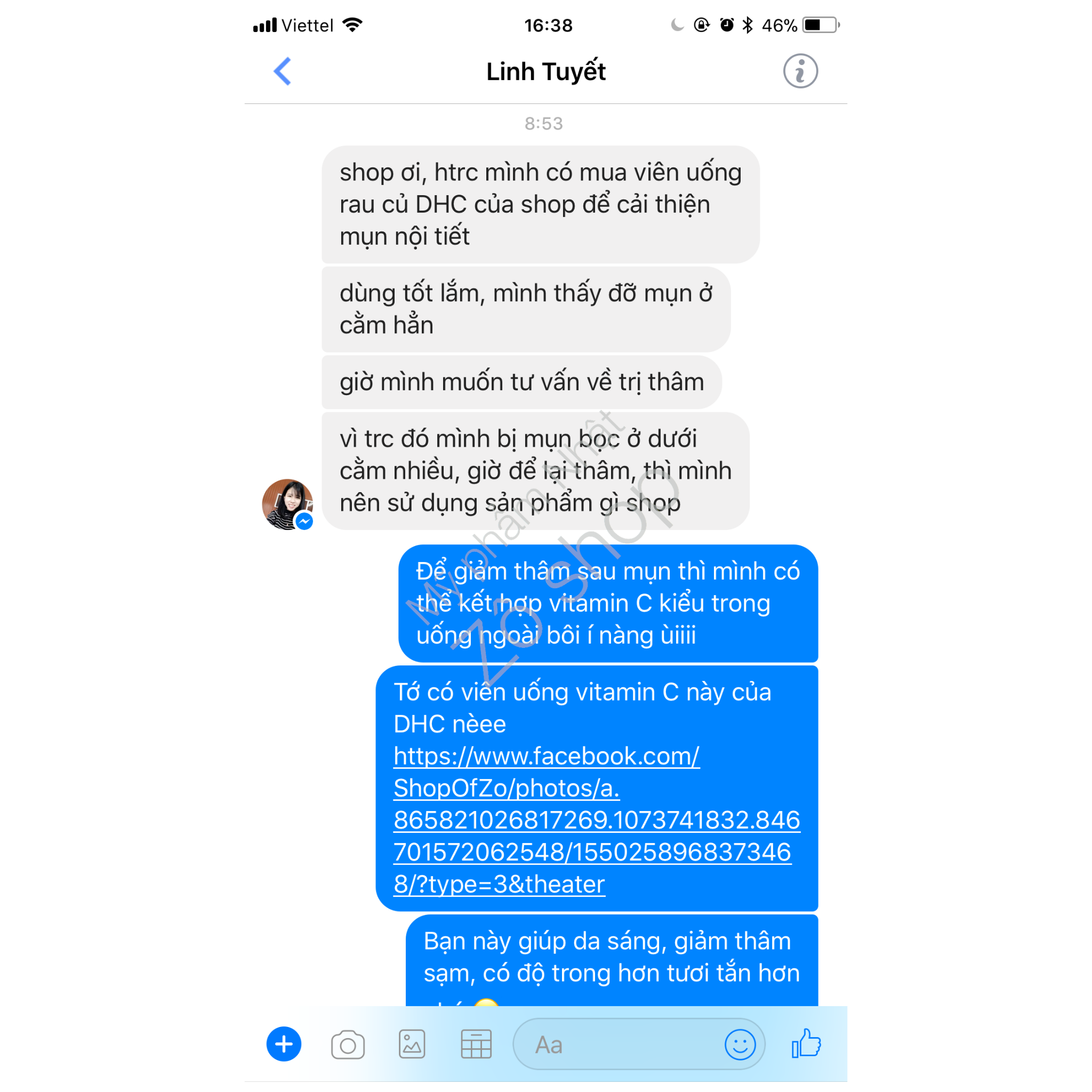
Task: Tap the battery status indicator
Action: [x=821, y=25]
